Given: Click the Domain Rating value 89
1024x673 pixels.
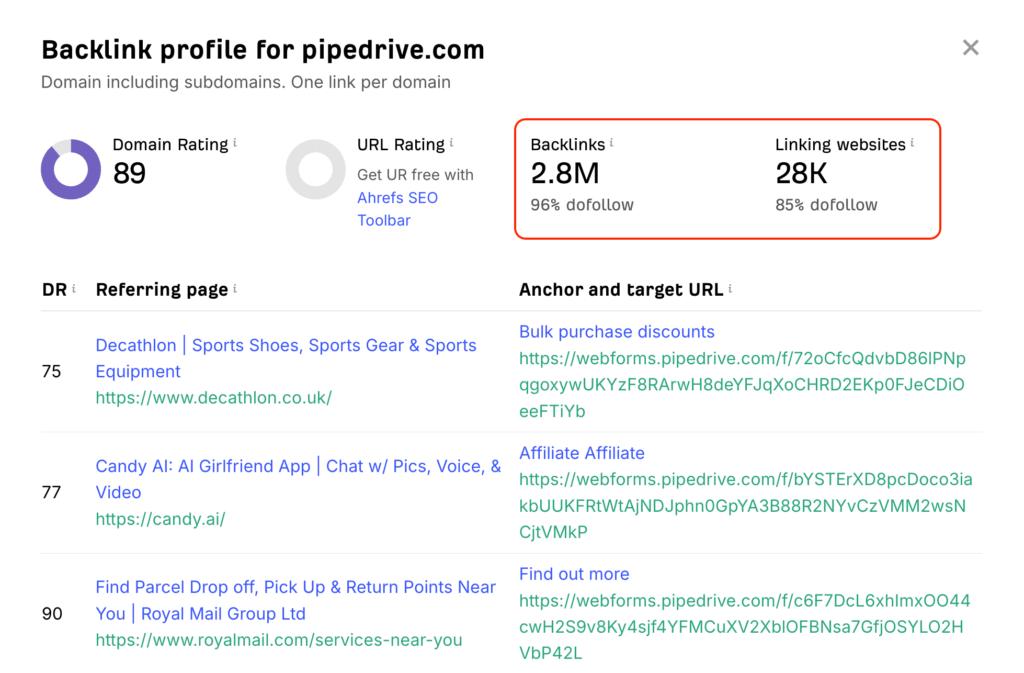Looking at the screenshot, I should point(129,174).
